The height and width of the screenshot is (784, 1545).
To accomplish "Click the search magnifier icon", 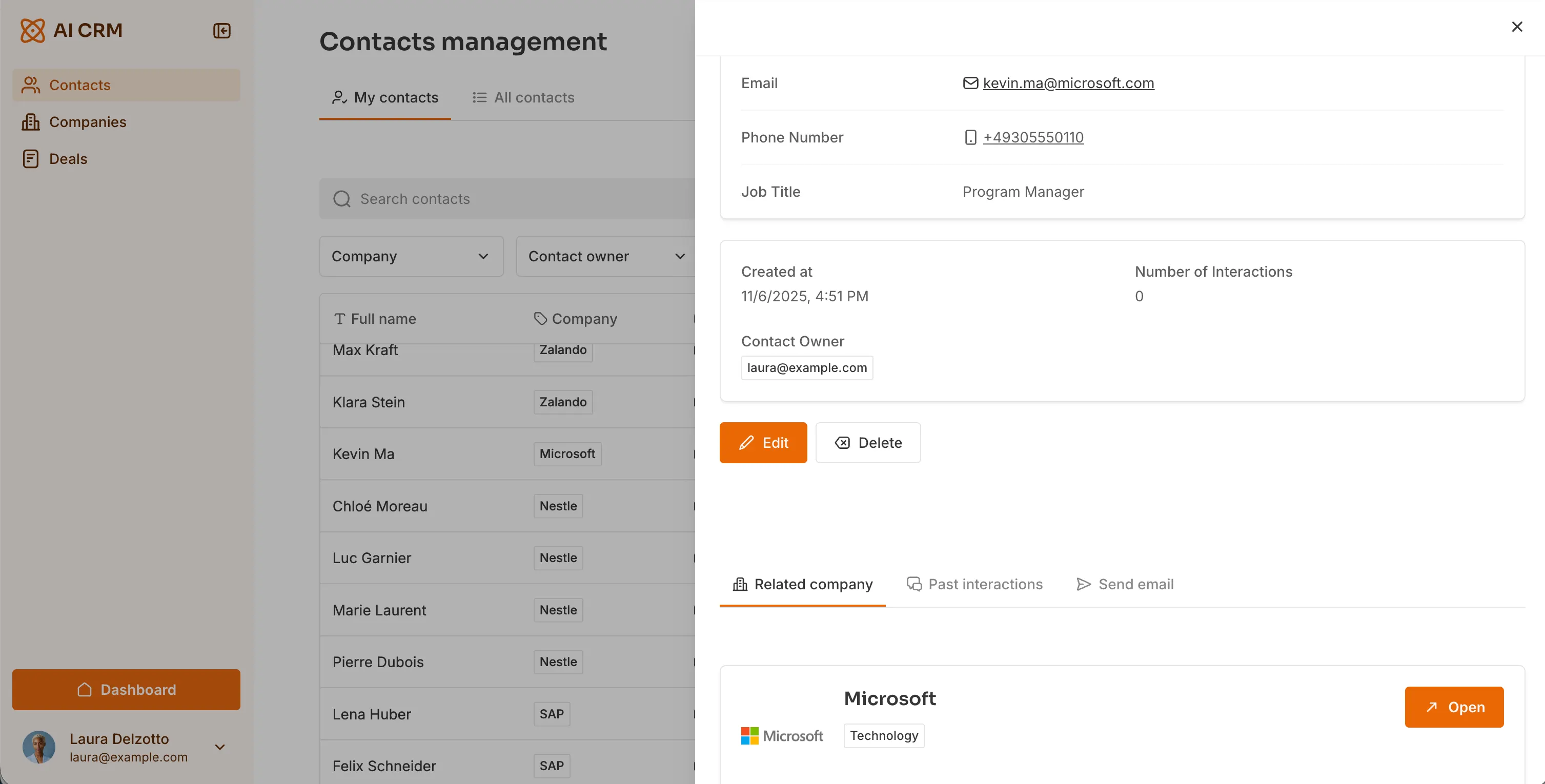I will (341, 198).
